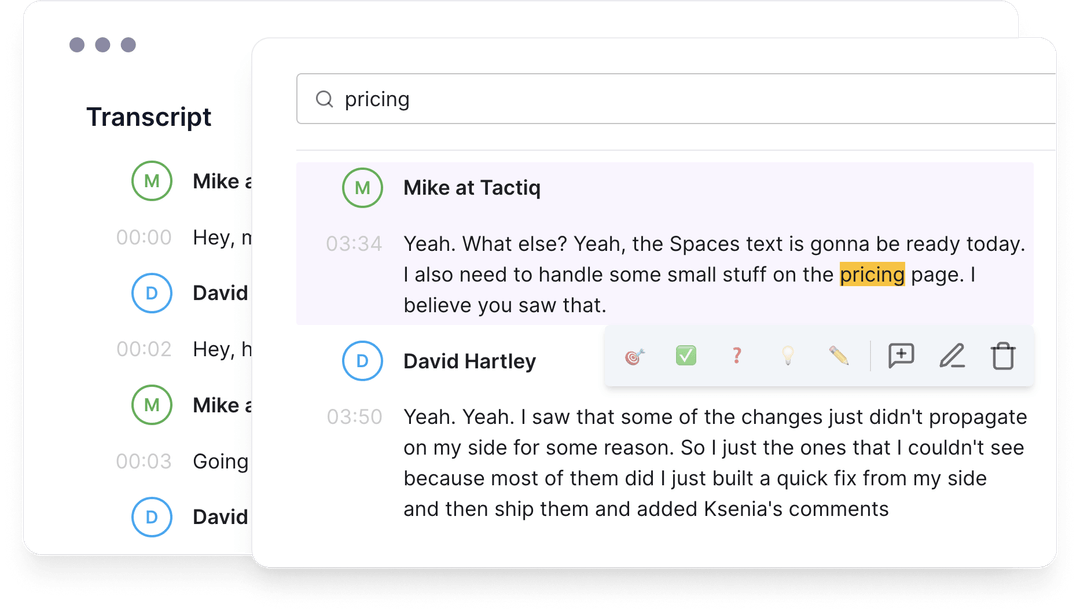The height and width of the screenshot is (614, 1080).
Task: Click the search magnifier icon
Action: point(325,98)
